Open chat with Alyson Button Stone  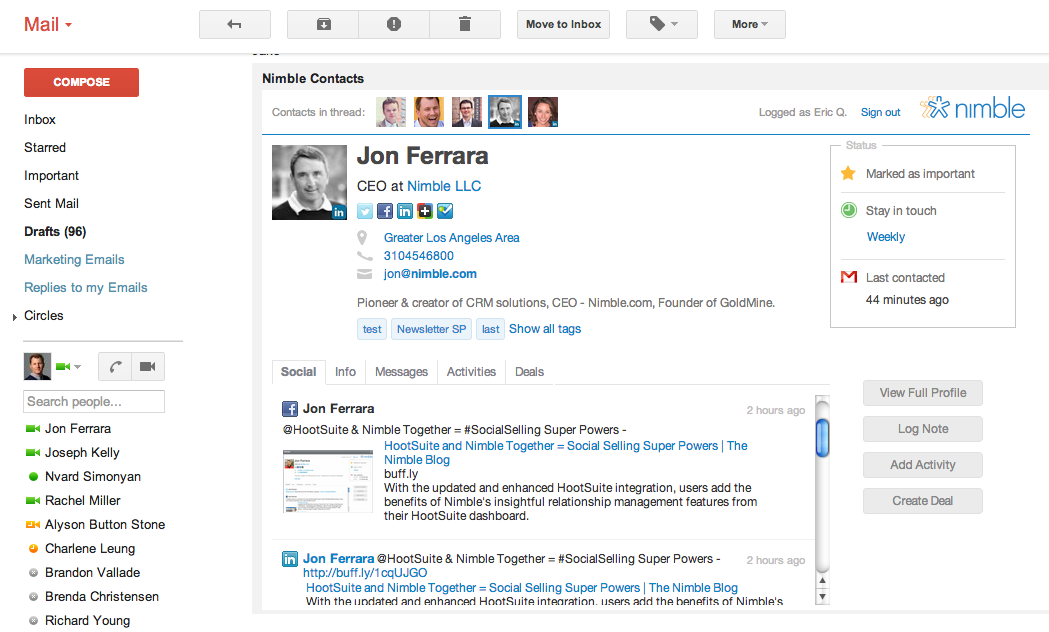click(104, 525)
